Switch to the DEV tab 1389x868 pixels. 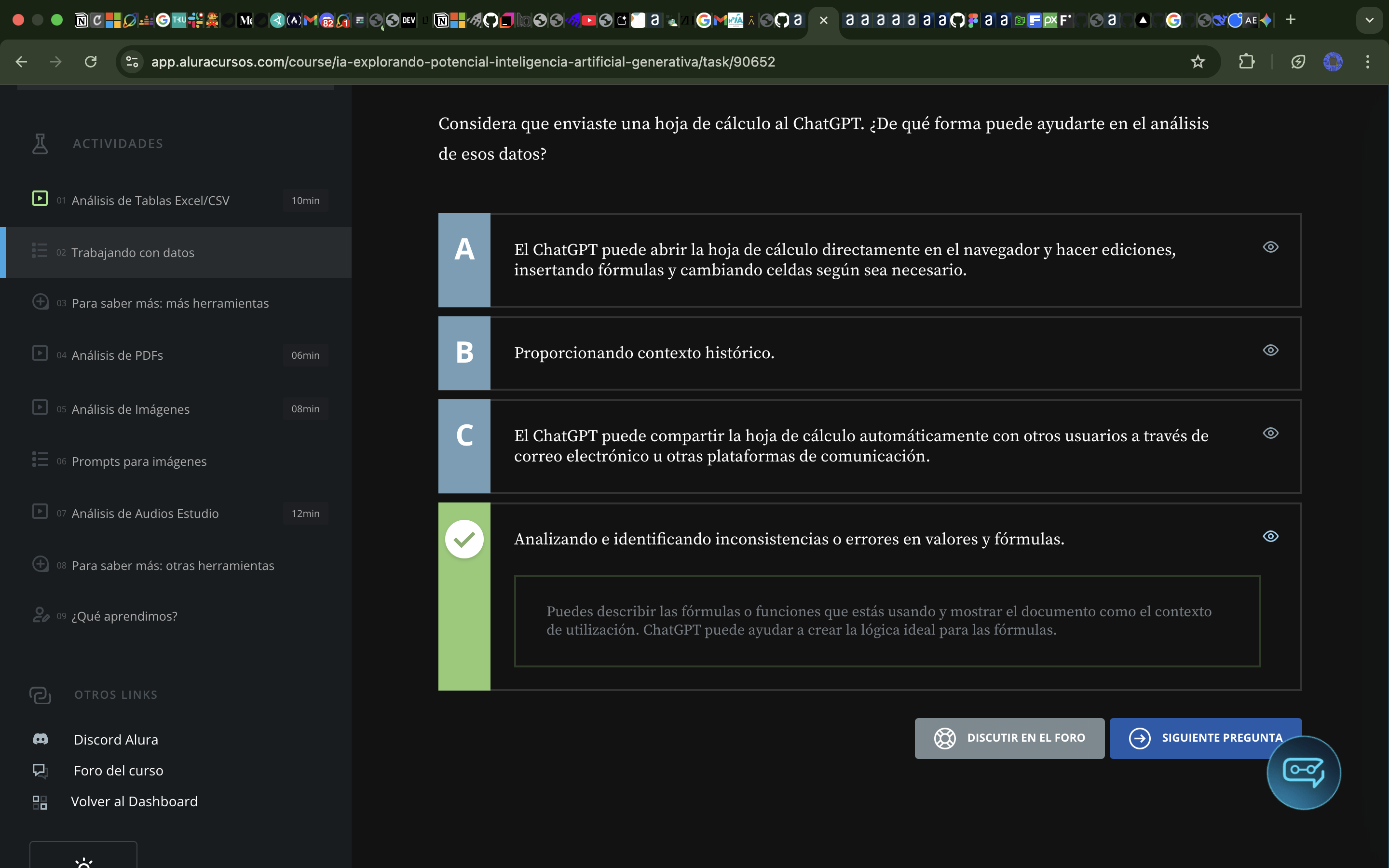409,21
